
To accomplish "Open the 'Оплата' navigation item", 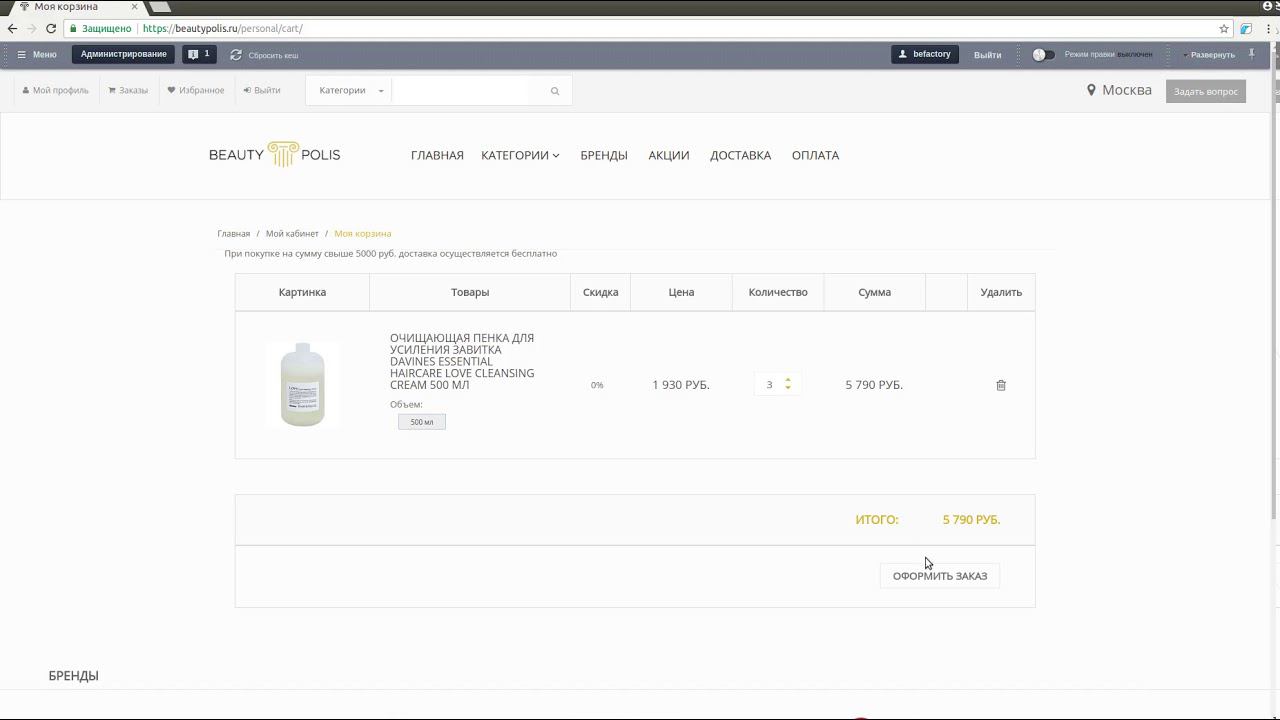I will 815,155.
